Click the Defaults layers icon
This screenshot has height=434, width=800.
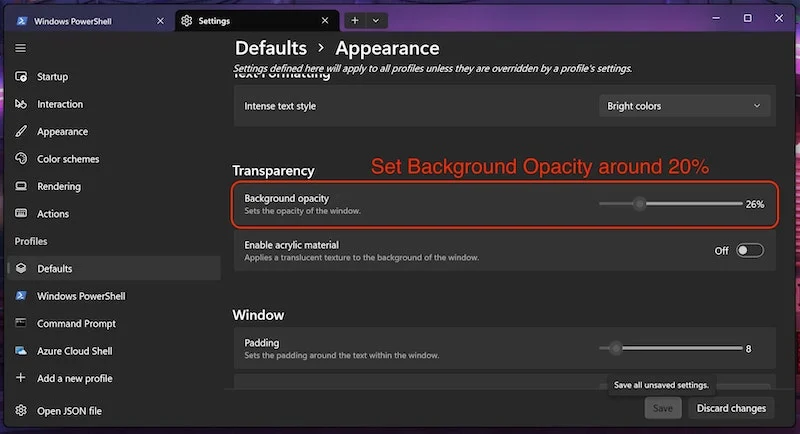click(21, 268)
